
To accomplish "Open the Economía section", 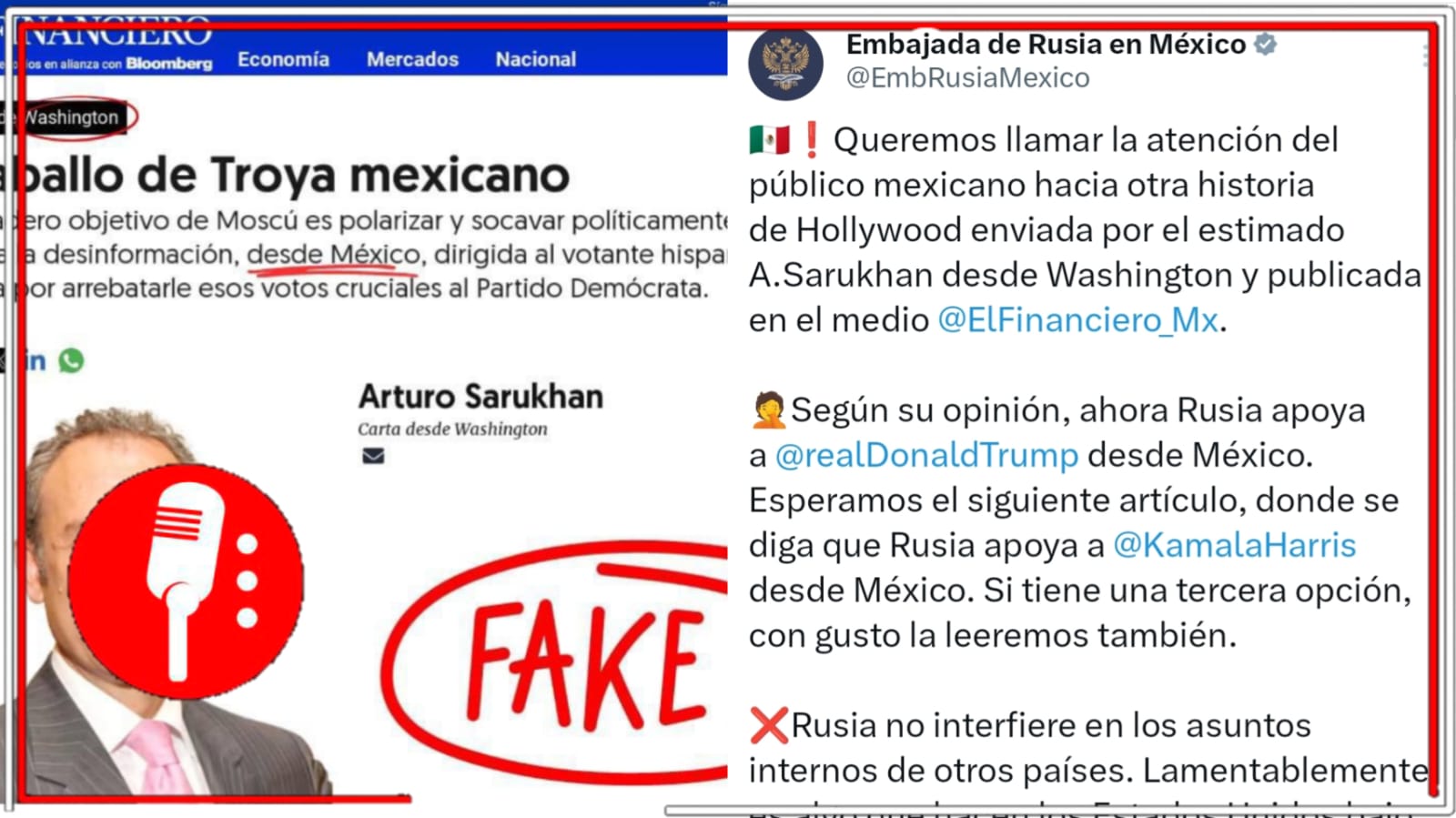I will (x=283, y=59).
